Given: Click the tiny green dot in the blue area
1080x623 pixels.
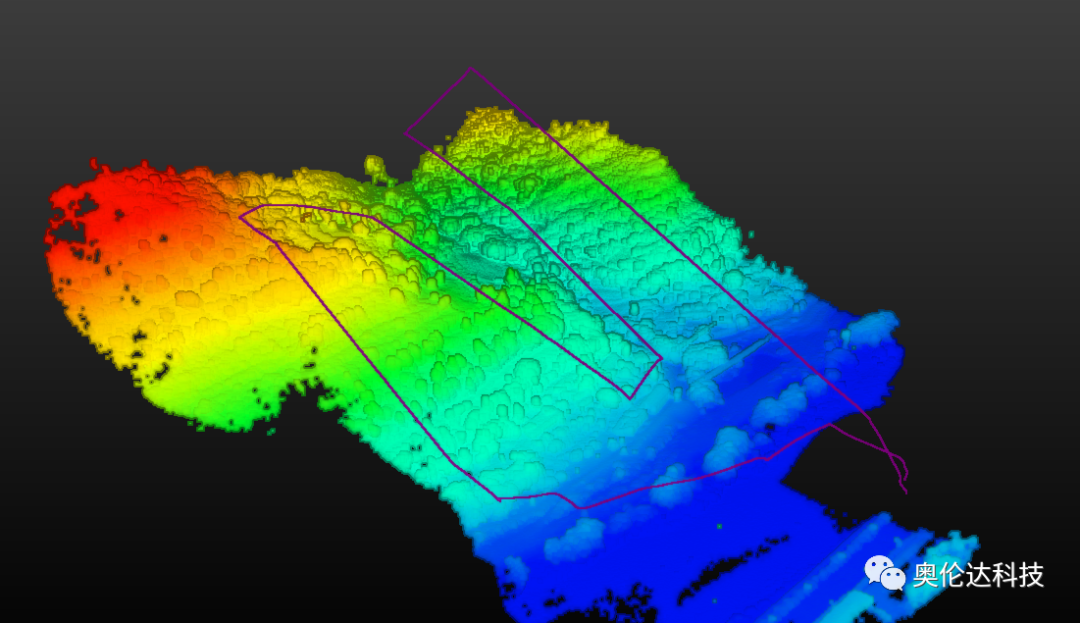Looking at the screenshot, I should [720, 523].
